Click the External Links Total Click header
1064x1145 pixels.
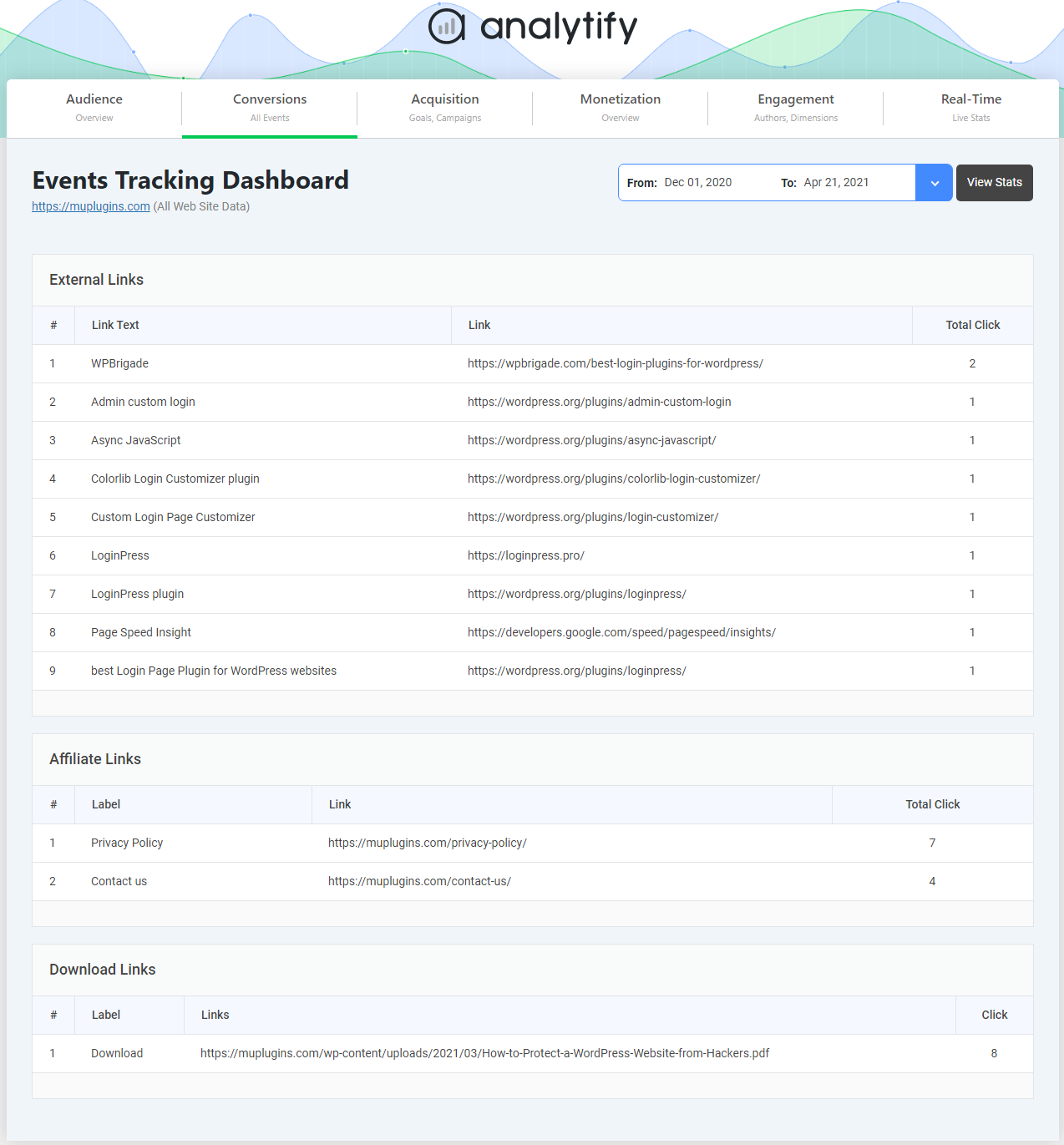pos(973,325)
